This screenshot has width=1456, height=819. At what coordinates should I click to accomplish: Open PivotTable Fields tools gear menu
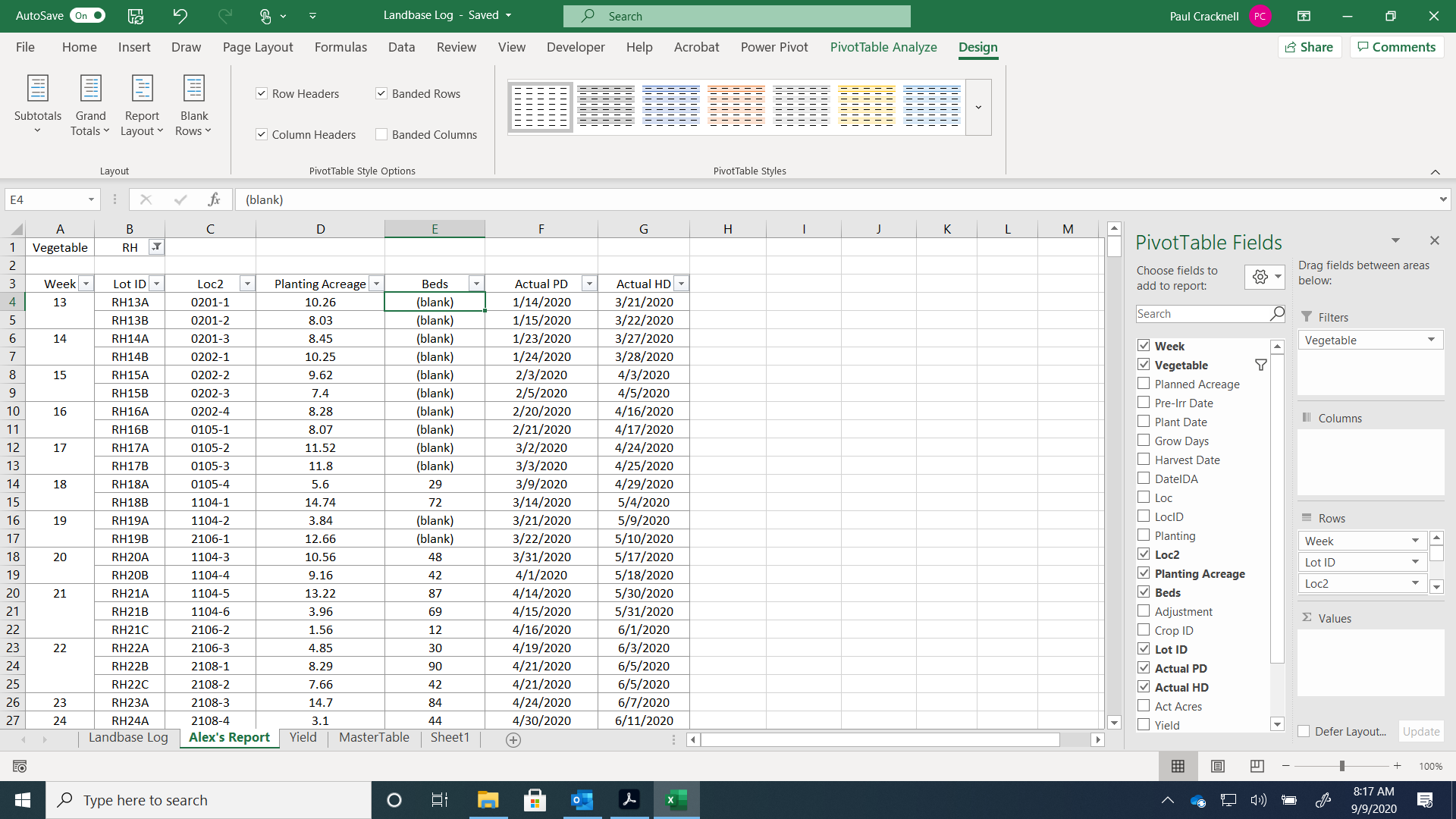click(1265, 277)
